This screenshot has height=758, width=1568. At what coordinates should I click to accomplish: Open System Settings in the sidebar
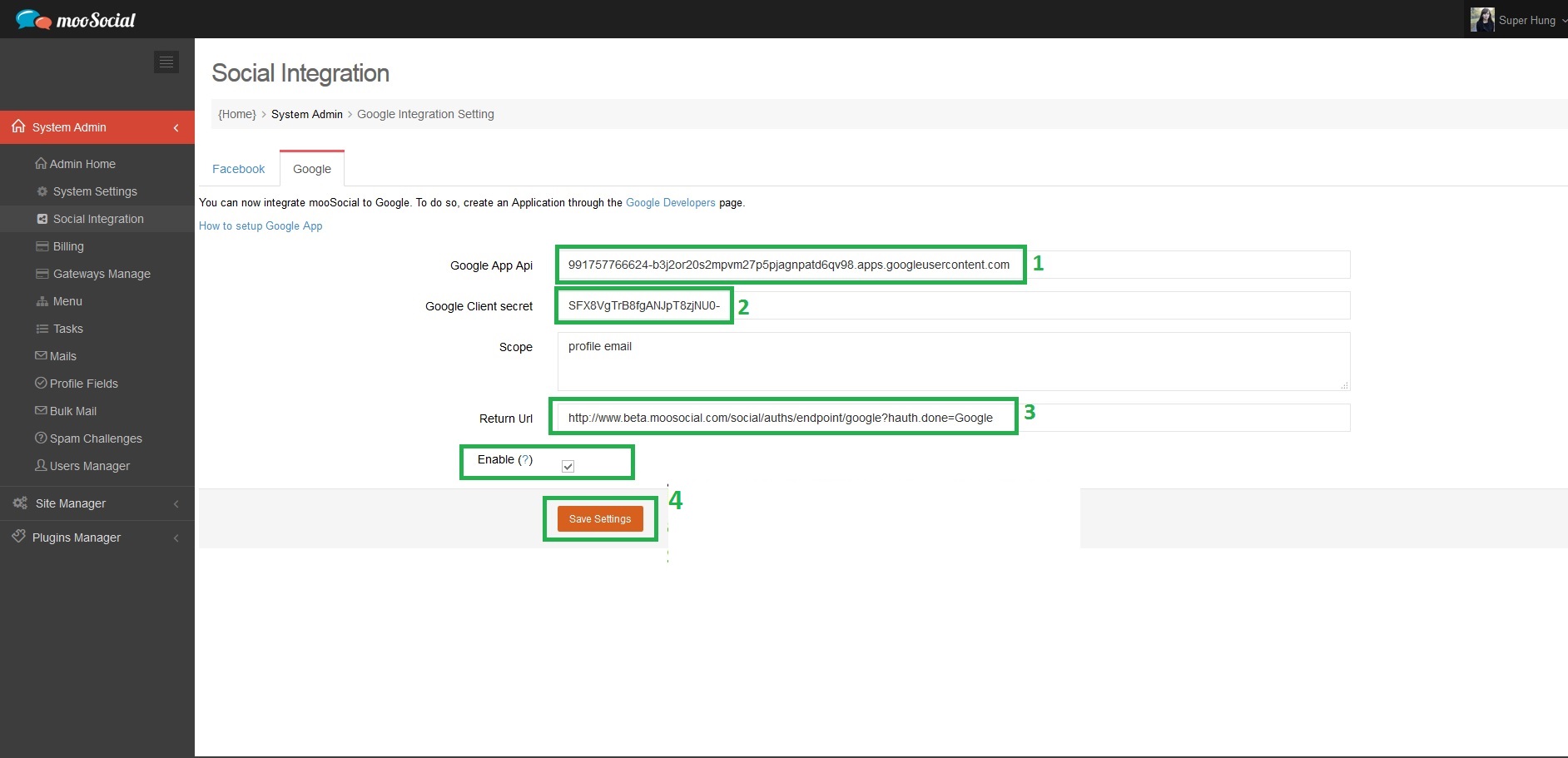pyautogui.click(x=95, y=191)
